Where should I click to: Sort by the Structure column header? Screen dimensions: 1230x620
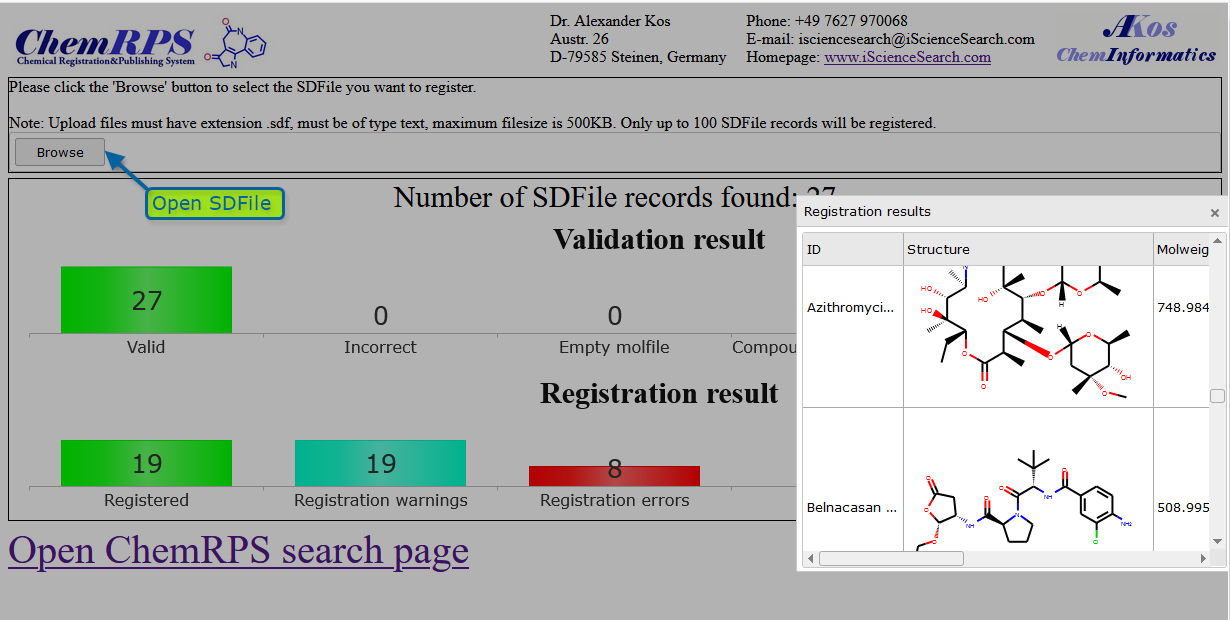point(1028,249)
